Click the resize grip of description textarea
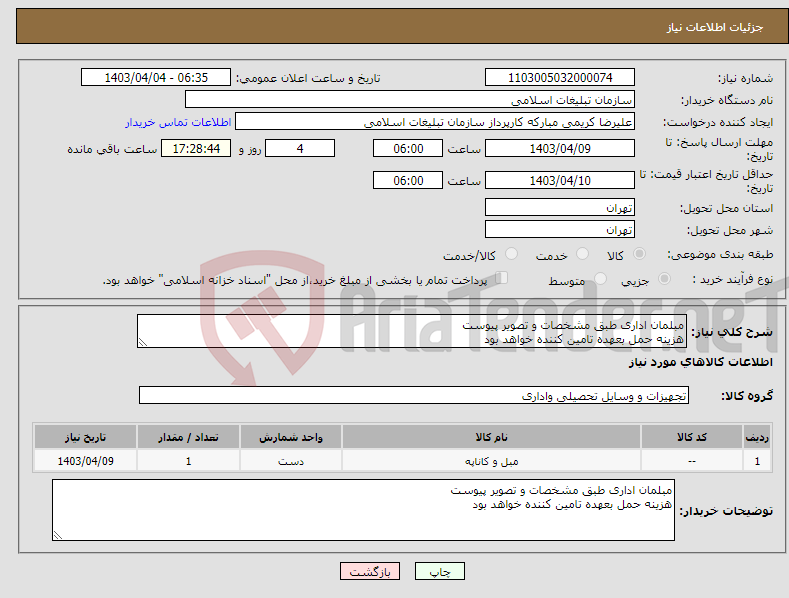 click(143, 342)
